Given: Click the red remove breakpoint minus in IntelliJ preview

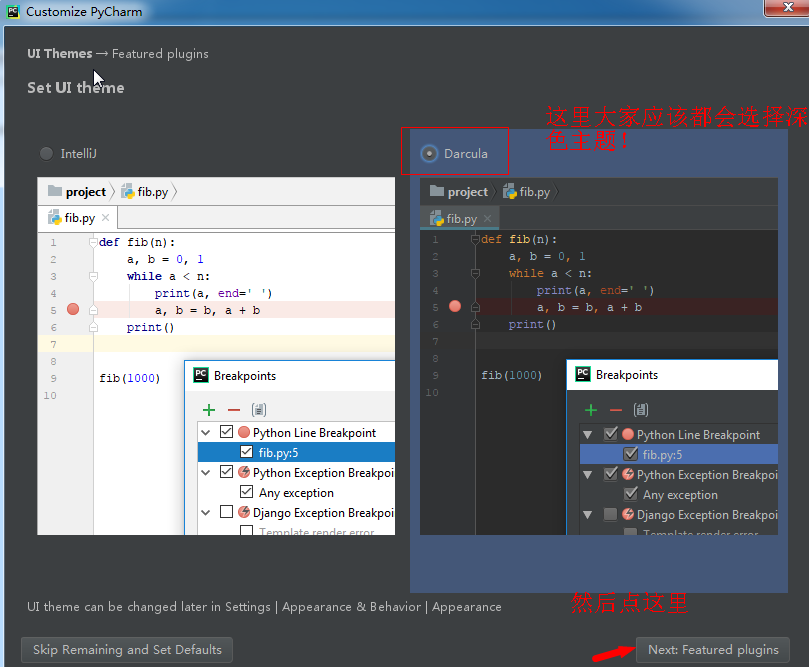Looking at the screenshot, I should click(234, 410).
